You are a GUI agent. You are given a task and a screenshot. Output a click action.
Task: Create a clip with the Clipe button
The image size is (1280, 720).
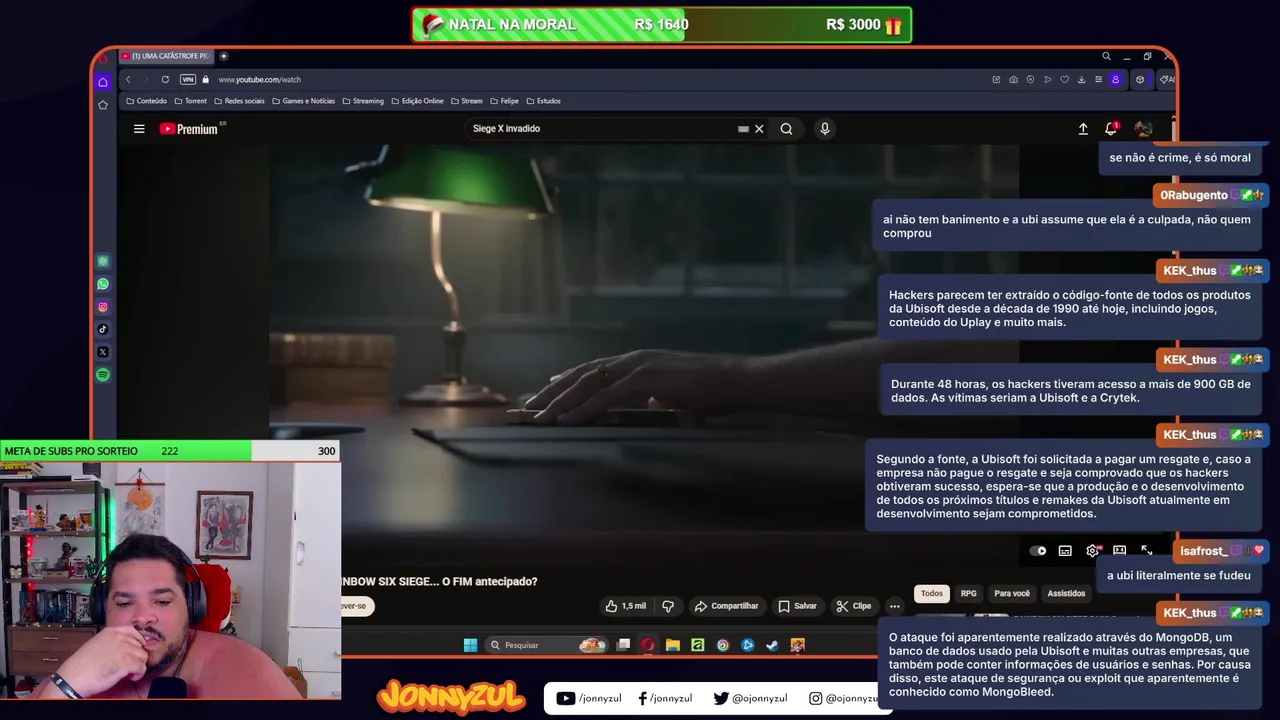(853, 606)
